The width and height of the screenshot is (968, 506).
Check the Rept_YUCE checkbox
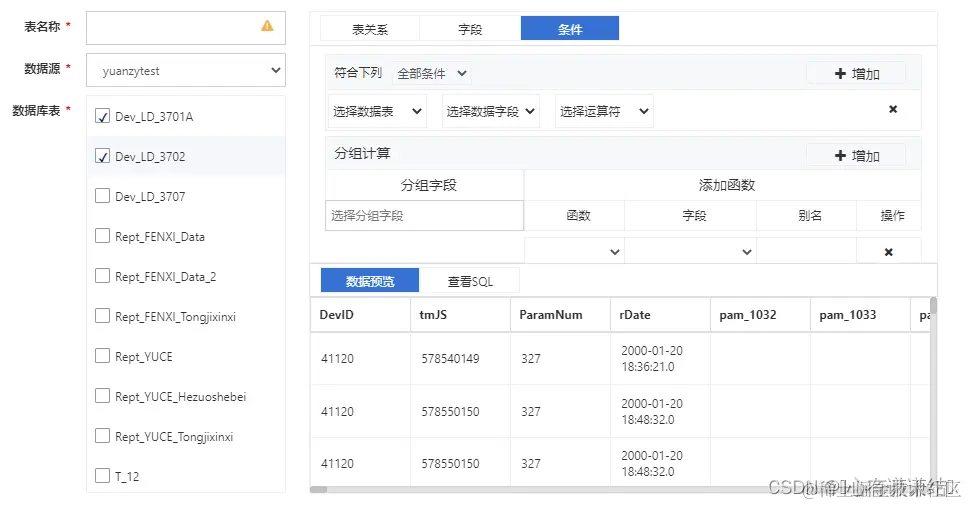click(102, 356)
